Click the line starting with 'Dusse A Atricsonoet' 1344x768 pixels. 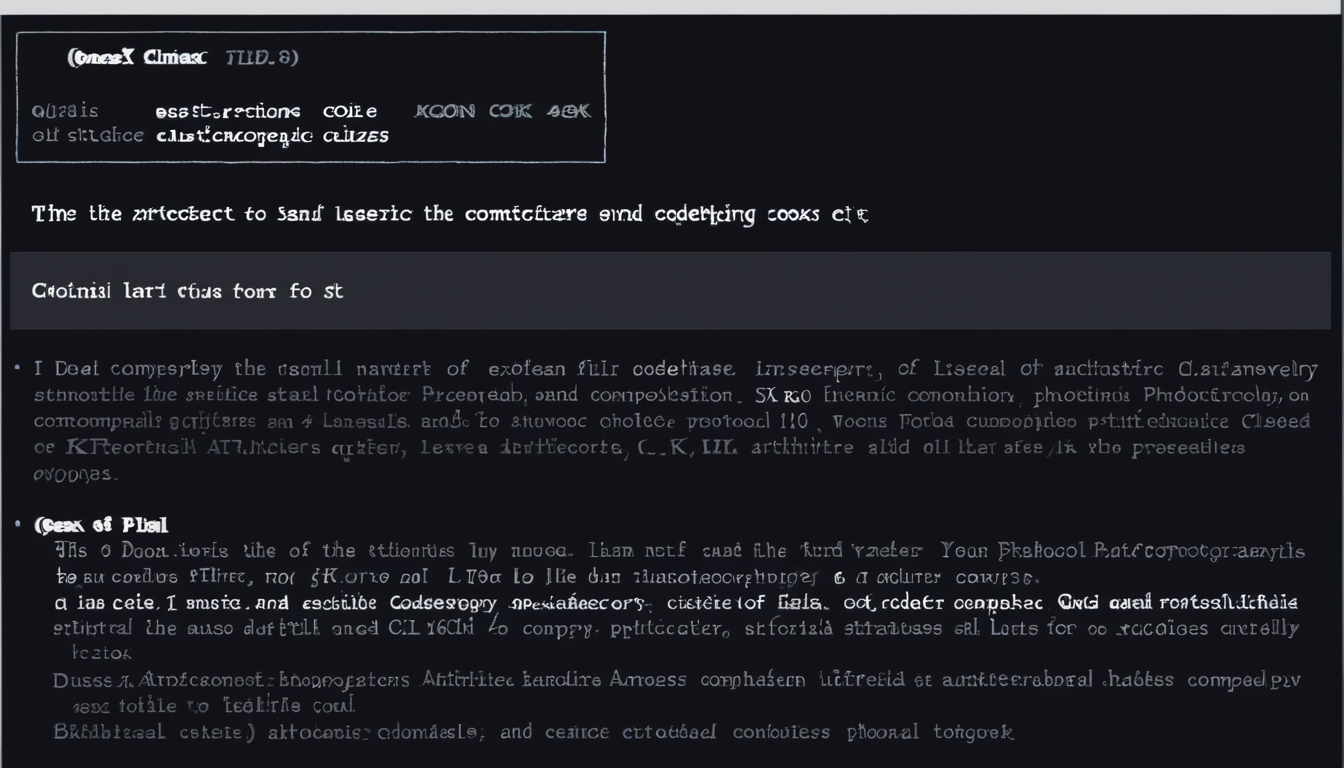[x=675, y=680]
